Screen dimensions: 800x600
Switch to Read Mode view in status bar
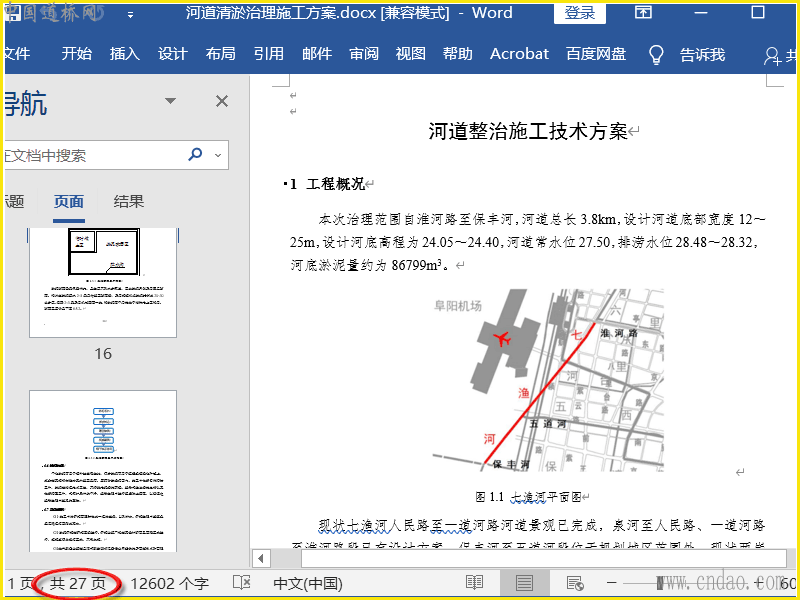pos(474,583)
